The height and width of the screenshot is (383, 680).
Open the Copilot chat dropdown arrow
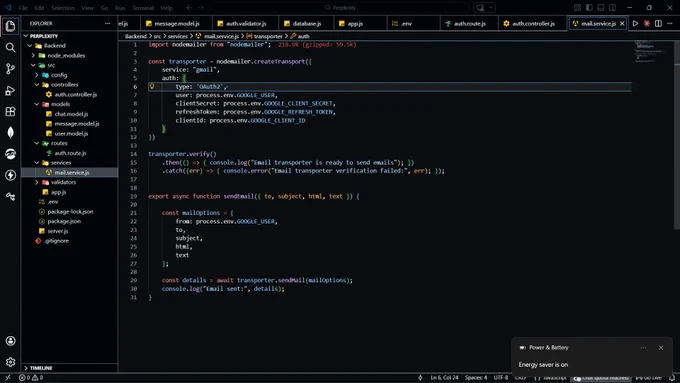pyautogui.click(x=490, y=7)
